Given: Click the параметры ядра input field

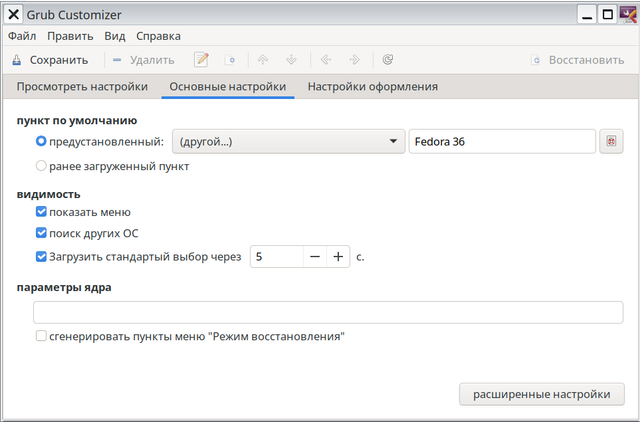Looking at the screenshot, I should tap(328, 313).
